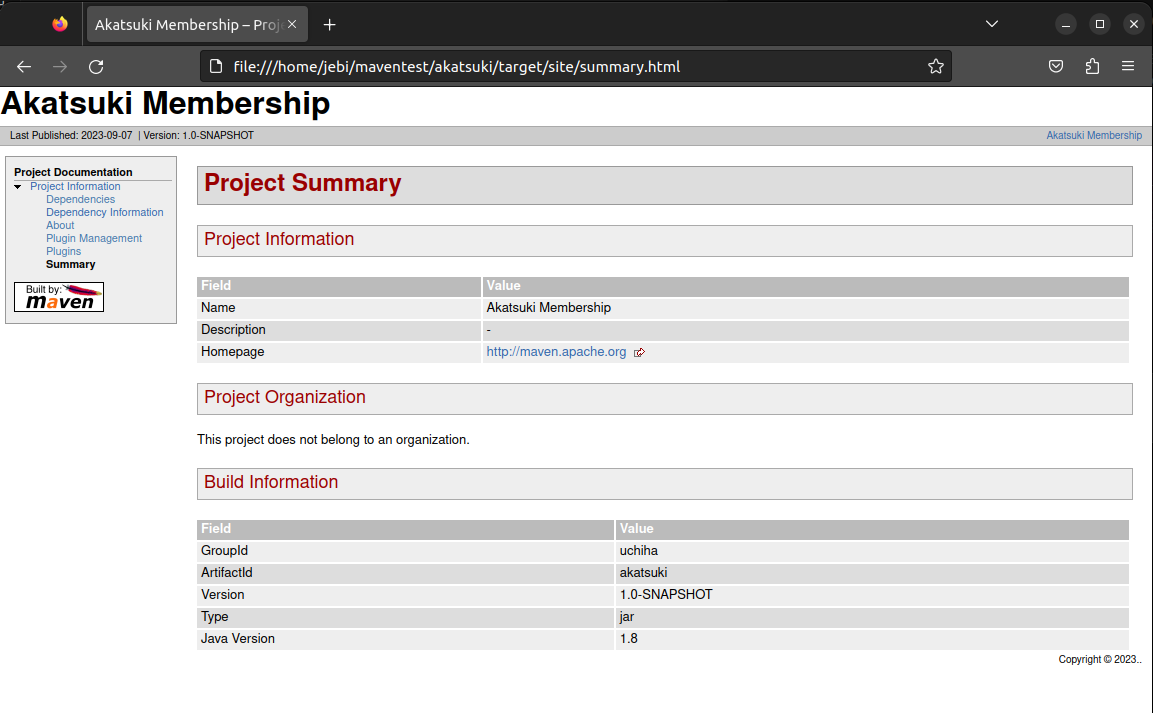Viewport: 1153px width, 713px height.
Task: Click the Akatsuki Membership page title
Action: [x=165, y=104]
